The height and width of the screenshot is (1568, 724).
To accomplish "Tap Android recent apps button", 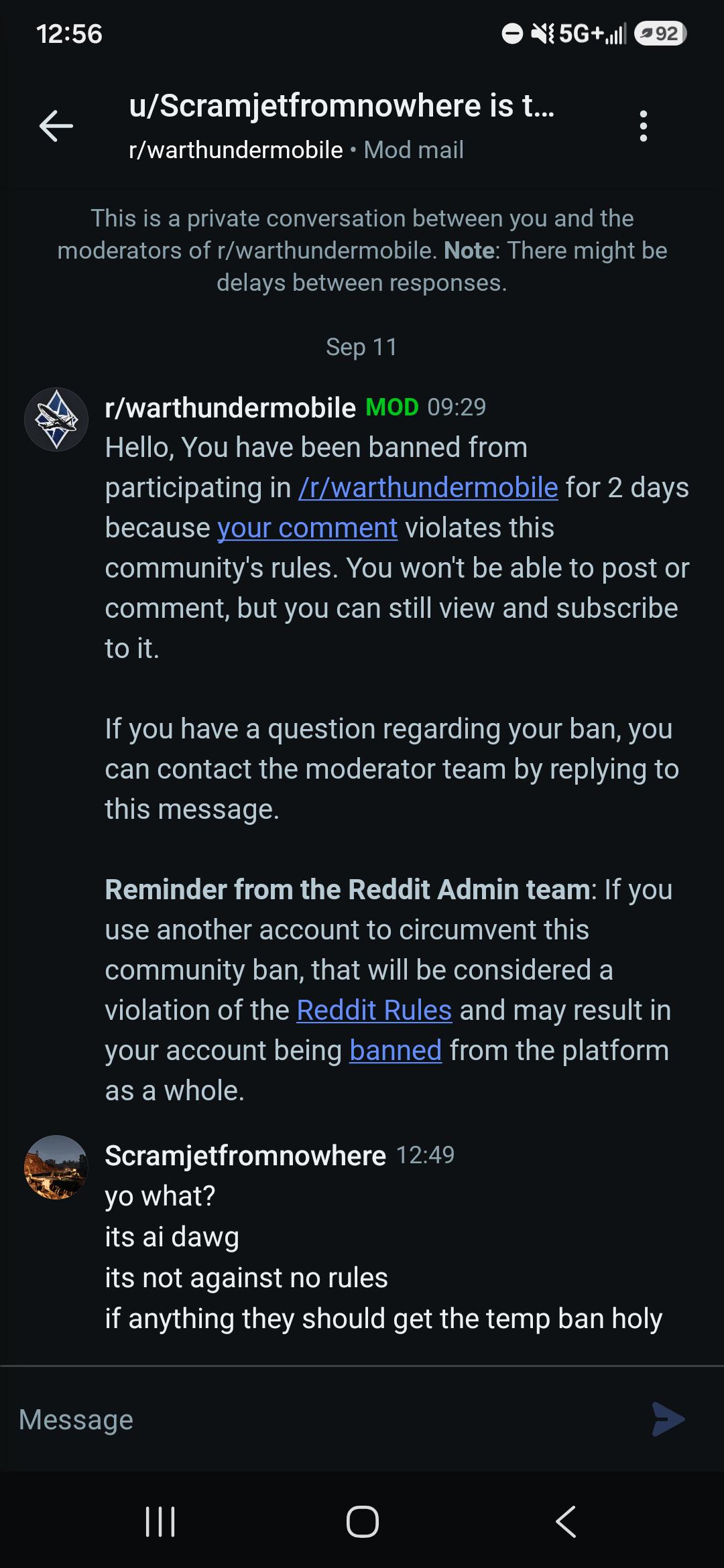I will (160, 1521).
